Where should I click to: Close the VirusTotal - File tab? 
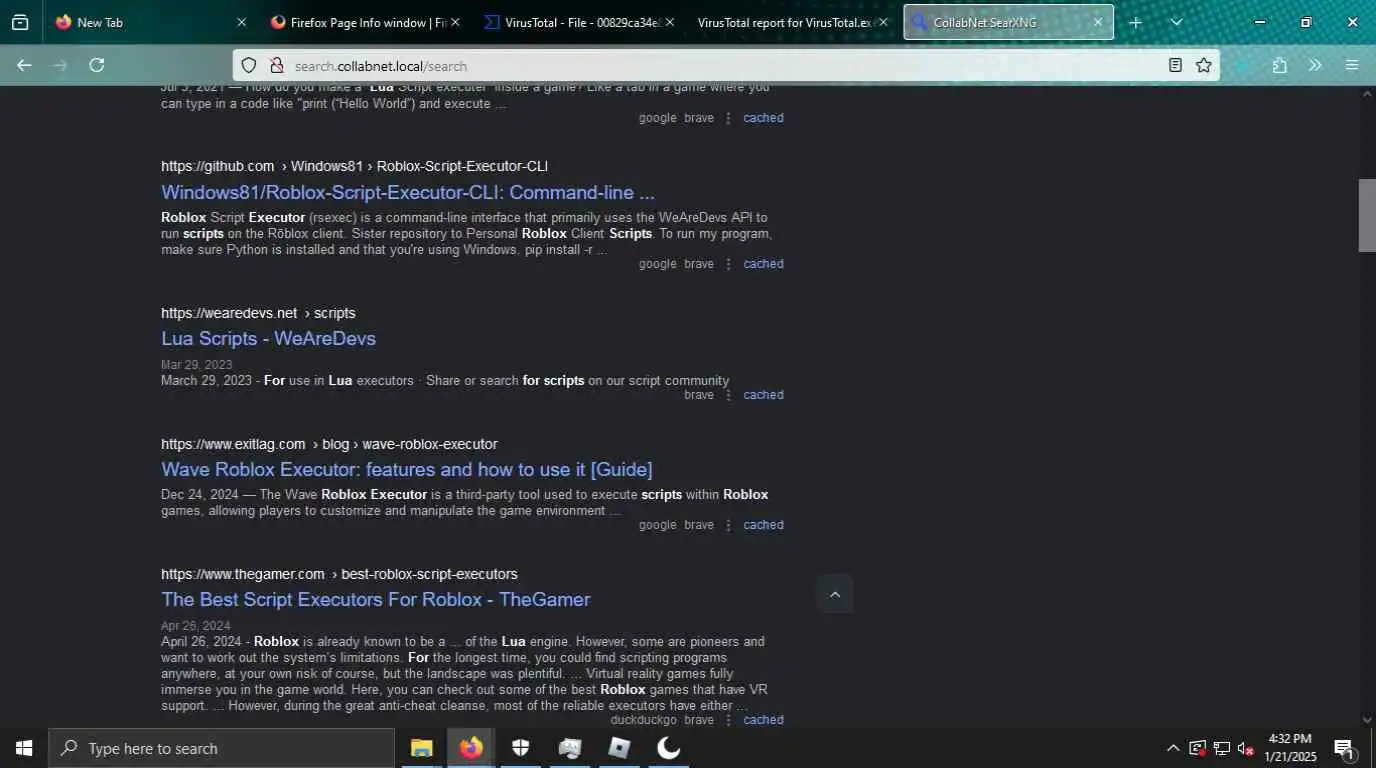(x=669, y=22)
